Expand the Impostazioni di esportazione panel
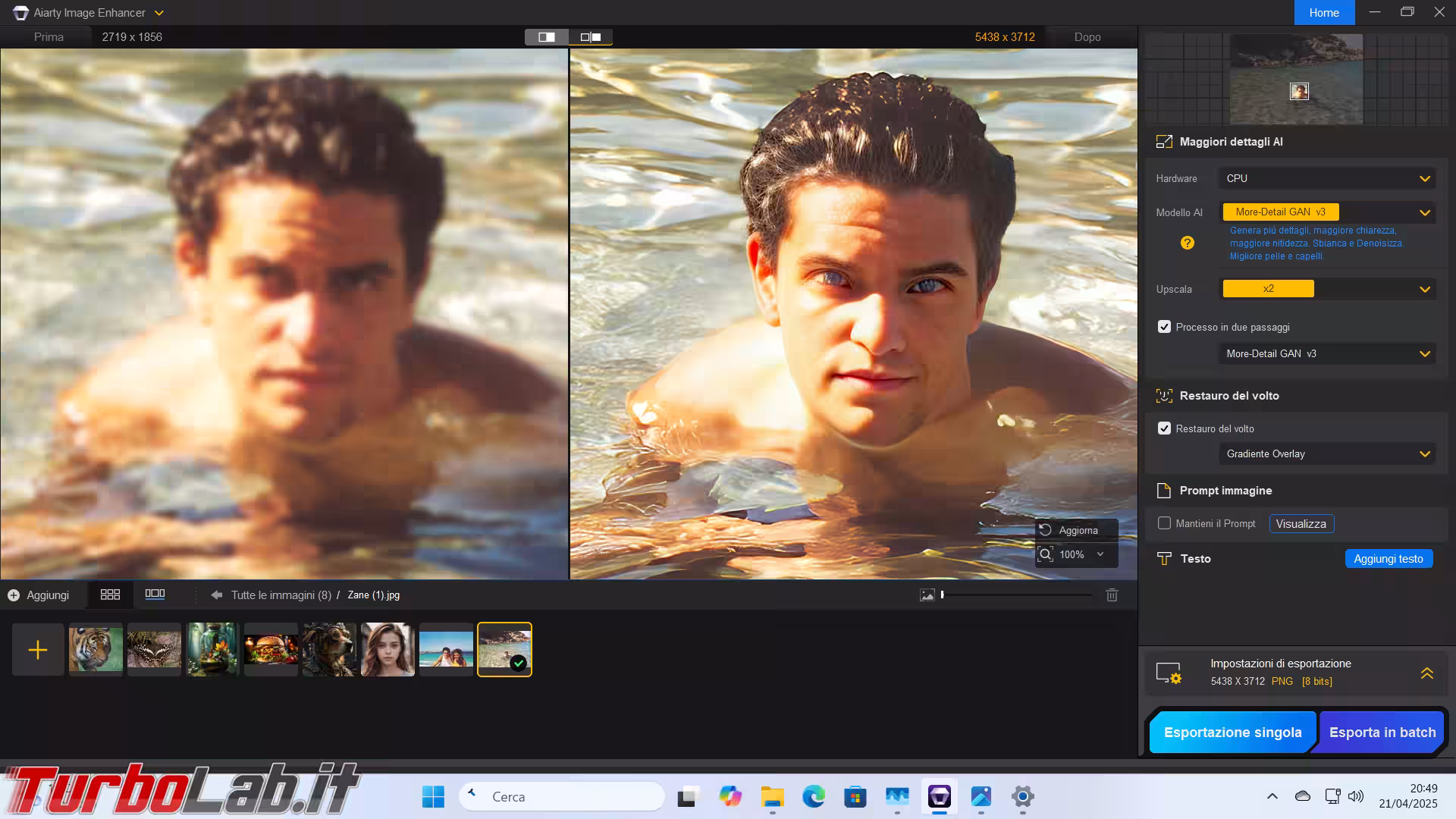The height and width of the screenshot is (819, 1456). 1426,673
